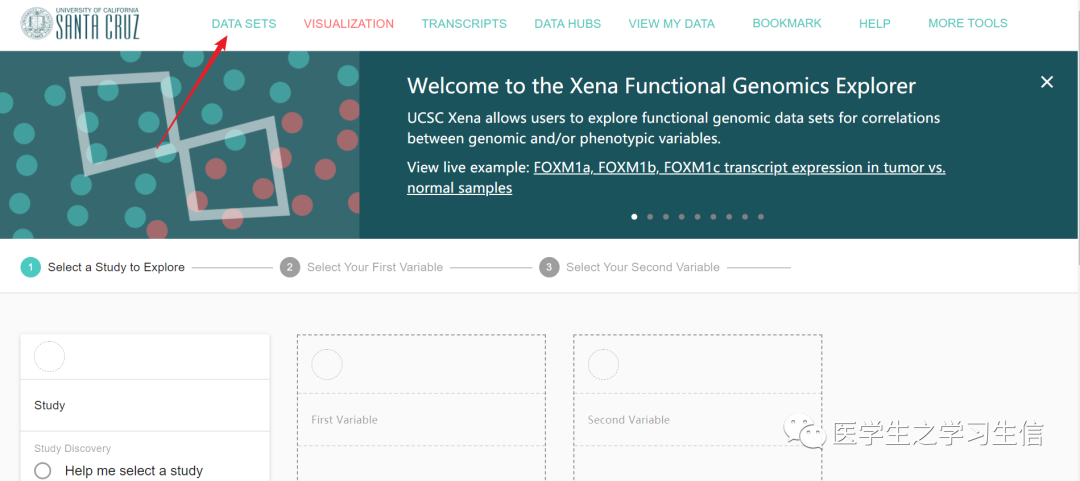Click step 2 Select Your First Variable
This screenshot has width=1080, height=481.
click(x=362, y=267)
